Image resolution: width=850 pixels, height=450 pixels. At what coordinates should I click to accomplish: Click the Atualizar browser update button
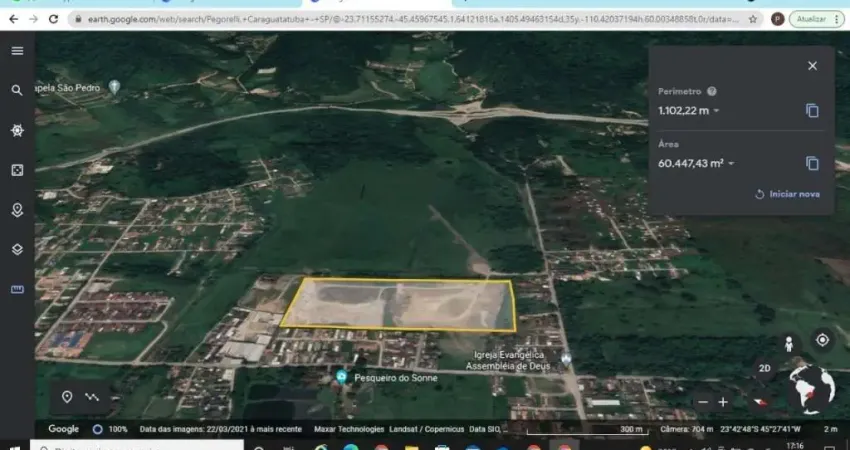coord(816,19)
